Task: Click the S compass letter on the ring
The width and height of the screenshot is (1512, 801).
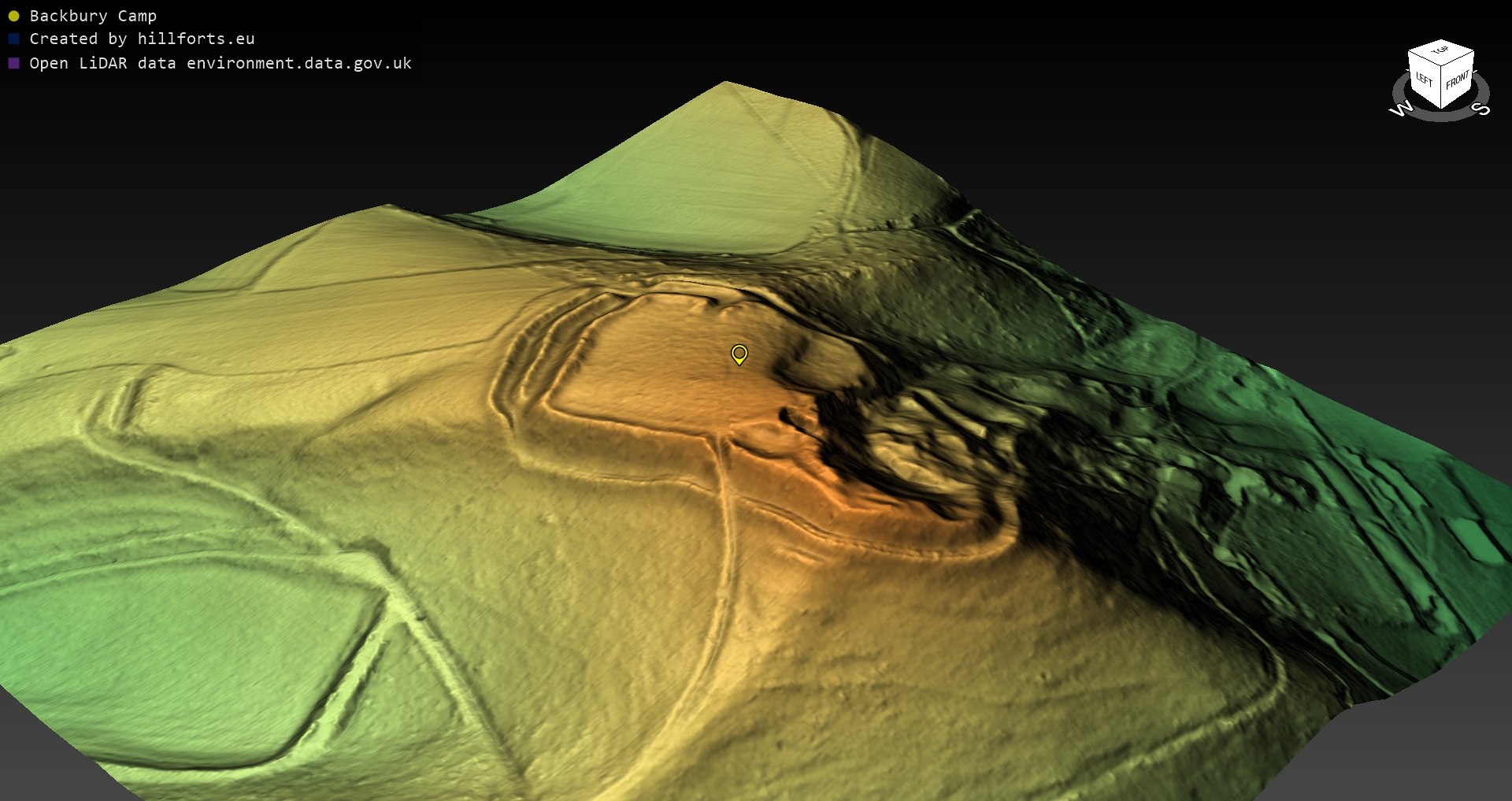Action: [1480, 109]
